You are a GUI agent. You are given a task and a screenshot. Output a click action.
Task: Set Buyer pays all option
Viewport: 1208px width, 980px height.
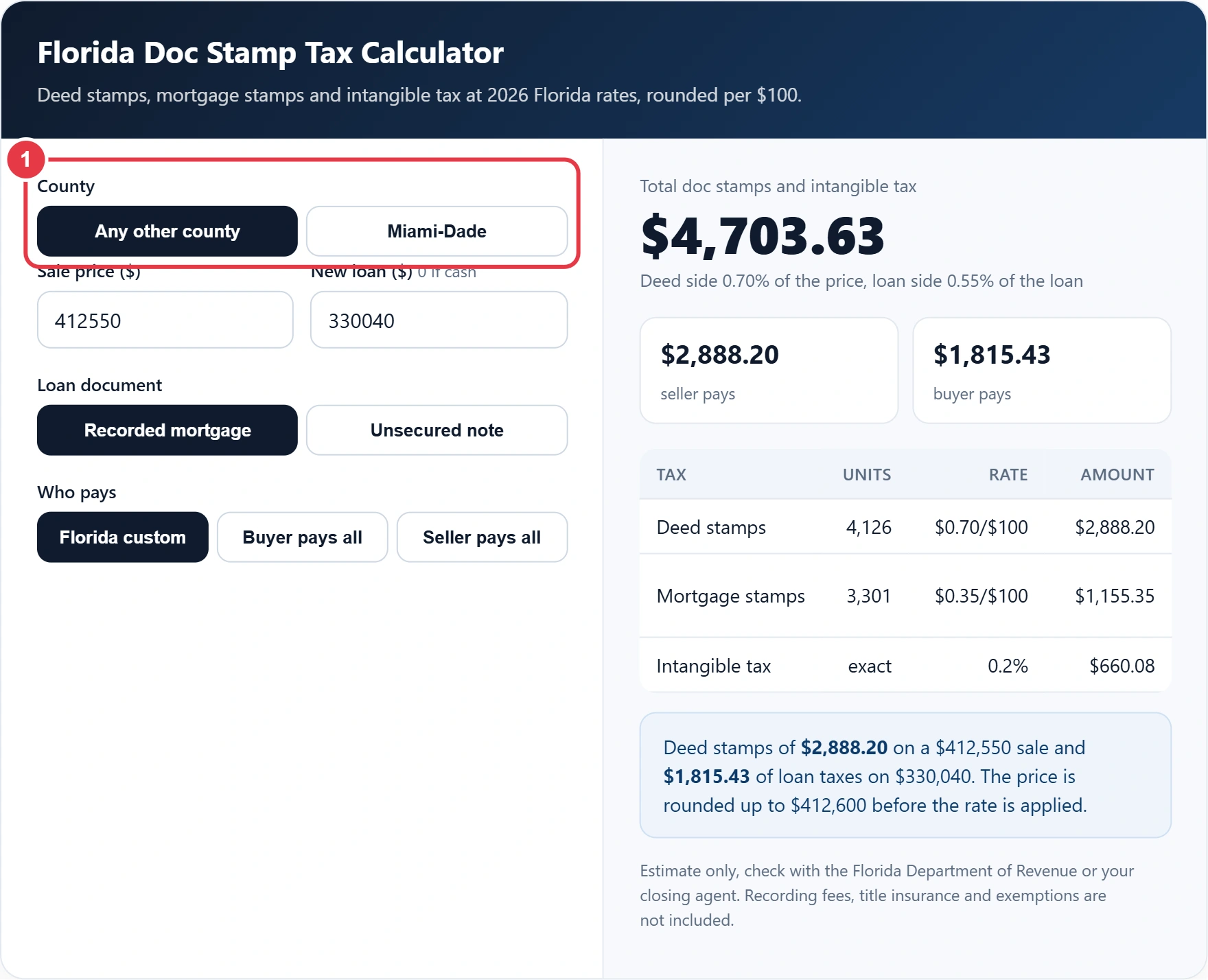click(x=303, y=537)
